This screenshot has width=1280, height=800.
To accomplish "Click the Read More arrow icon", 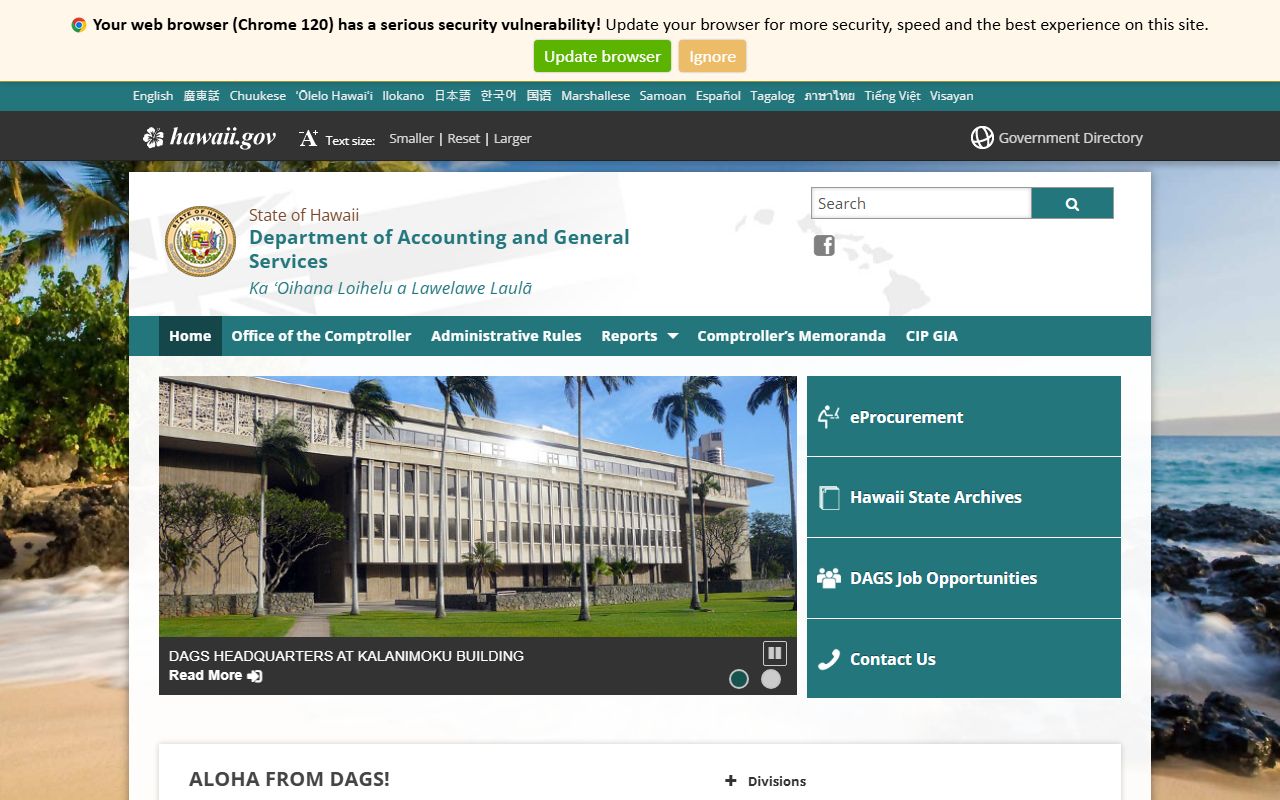I will point(255,676).
